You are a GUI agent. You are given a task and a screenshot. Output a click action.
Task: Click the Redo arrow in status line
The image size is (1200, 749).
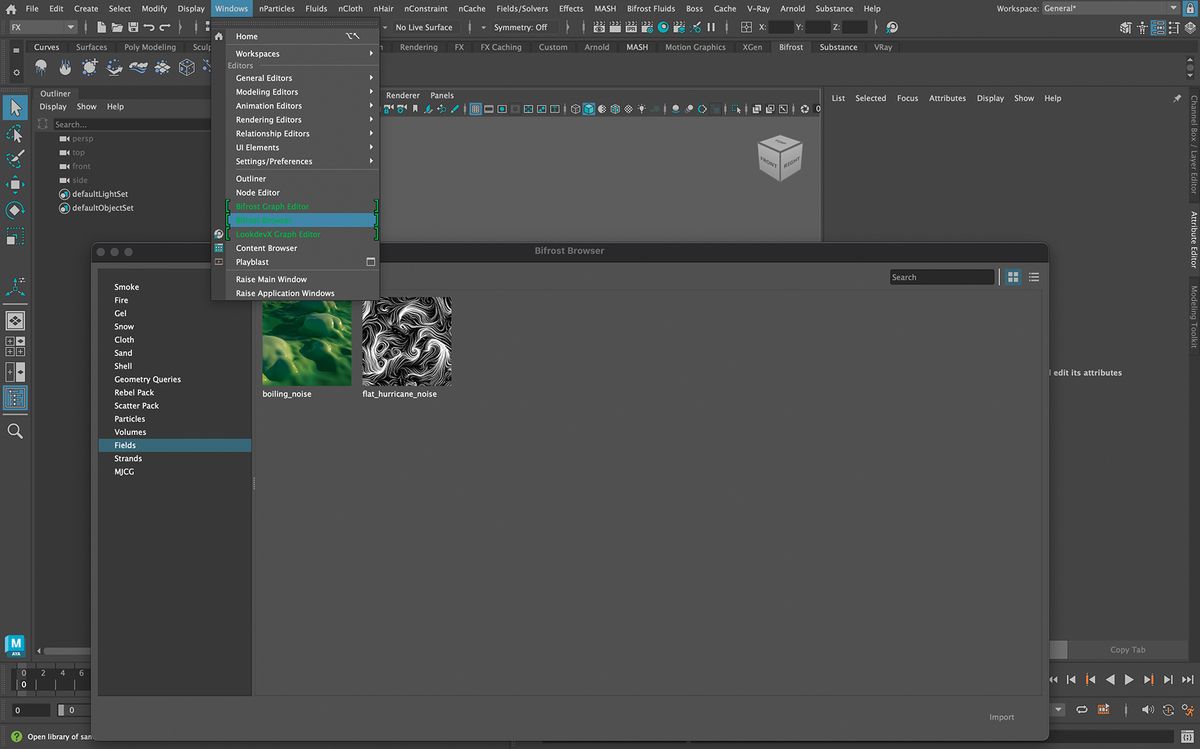[165, 27]
